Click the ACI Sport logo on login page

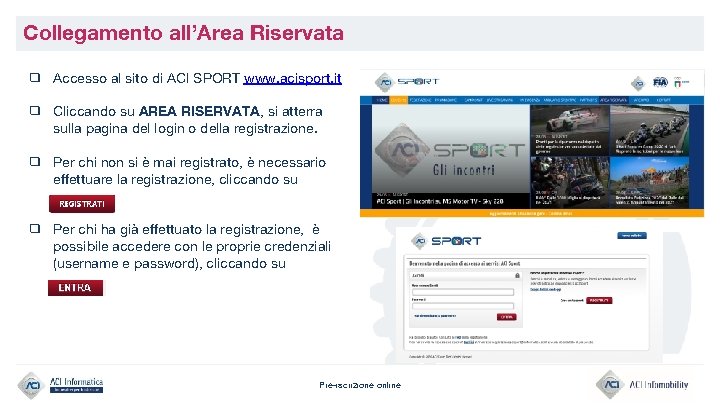(x=446, y=241)
